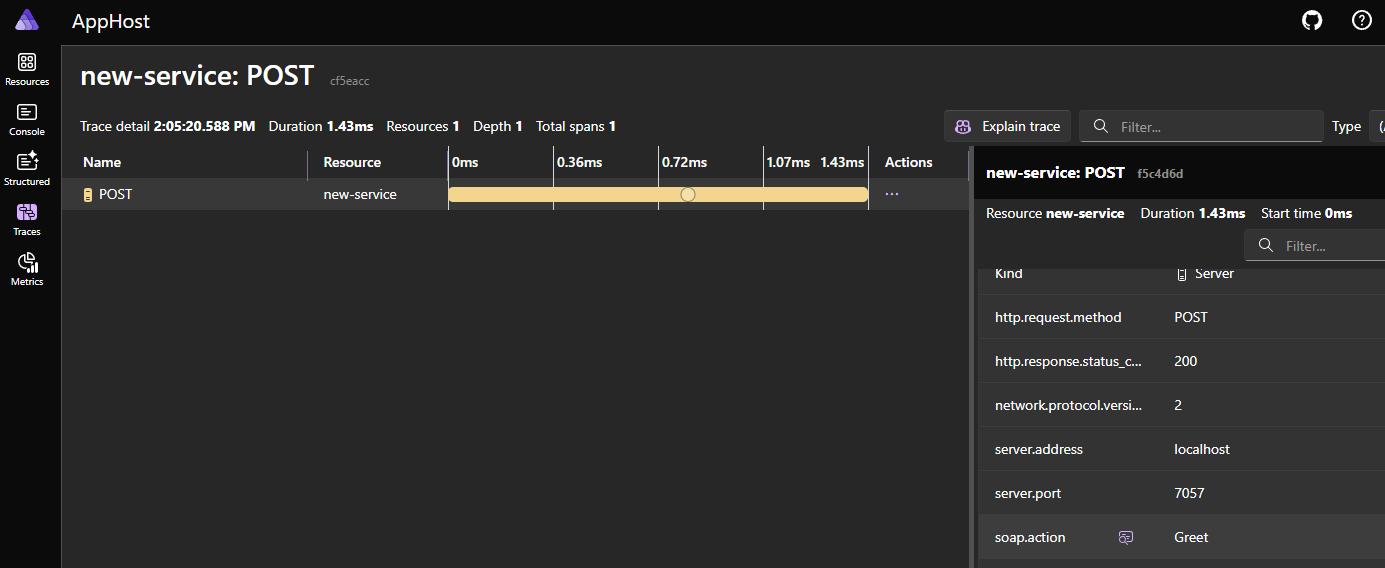The height and width of the screenshot is (568, 1385).
Task: Open the Console logs page
Action: pyautogui.click(x=27, y=119)
